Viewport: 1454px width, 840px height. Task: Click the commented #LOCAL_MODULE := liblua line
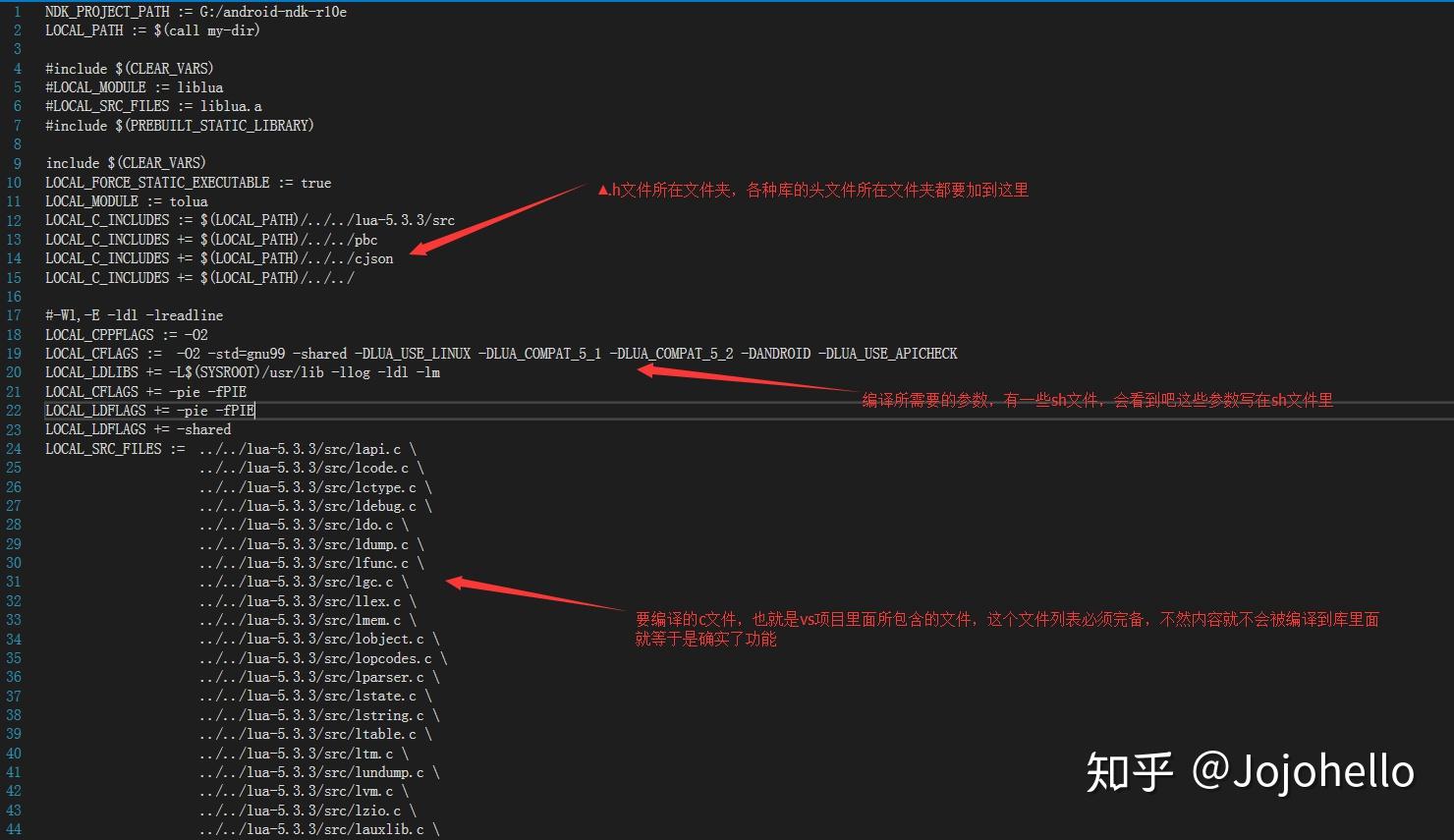pos(134,86)
